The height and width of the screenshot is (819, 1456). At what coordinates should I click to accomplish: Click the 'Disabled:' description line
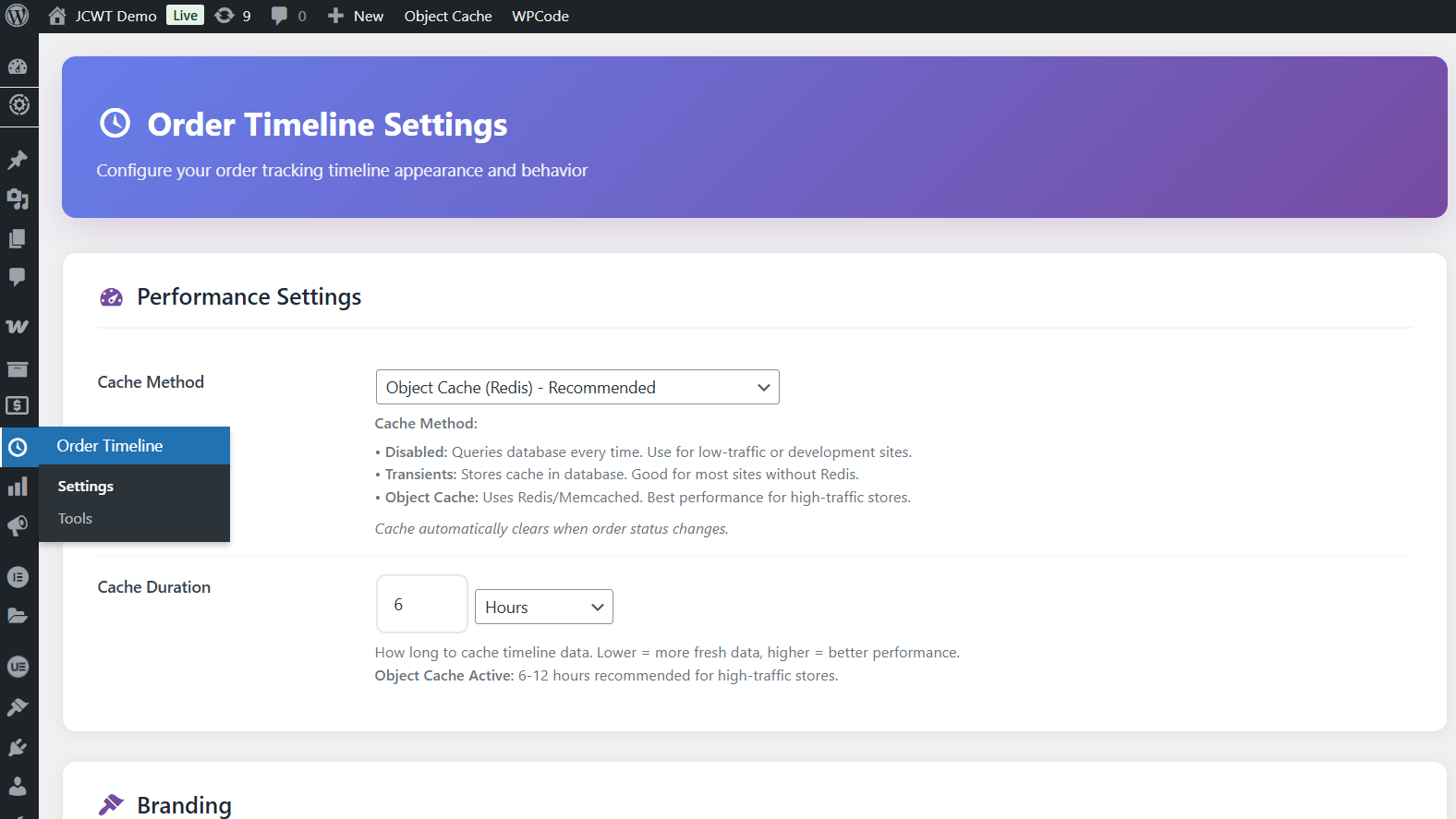(643, 452)
